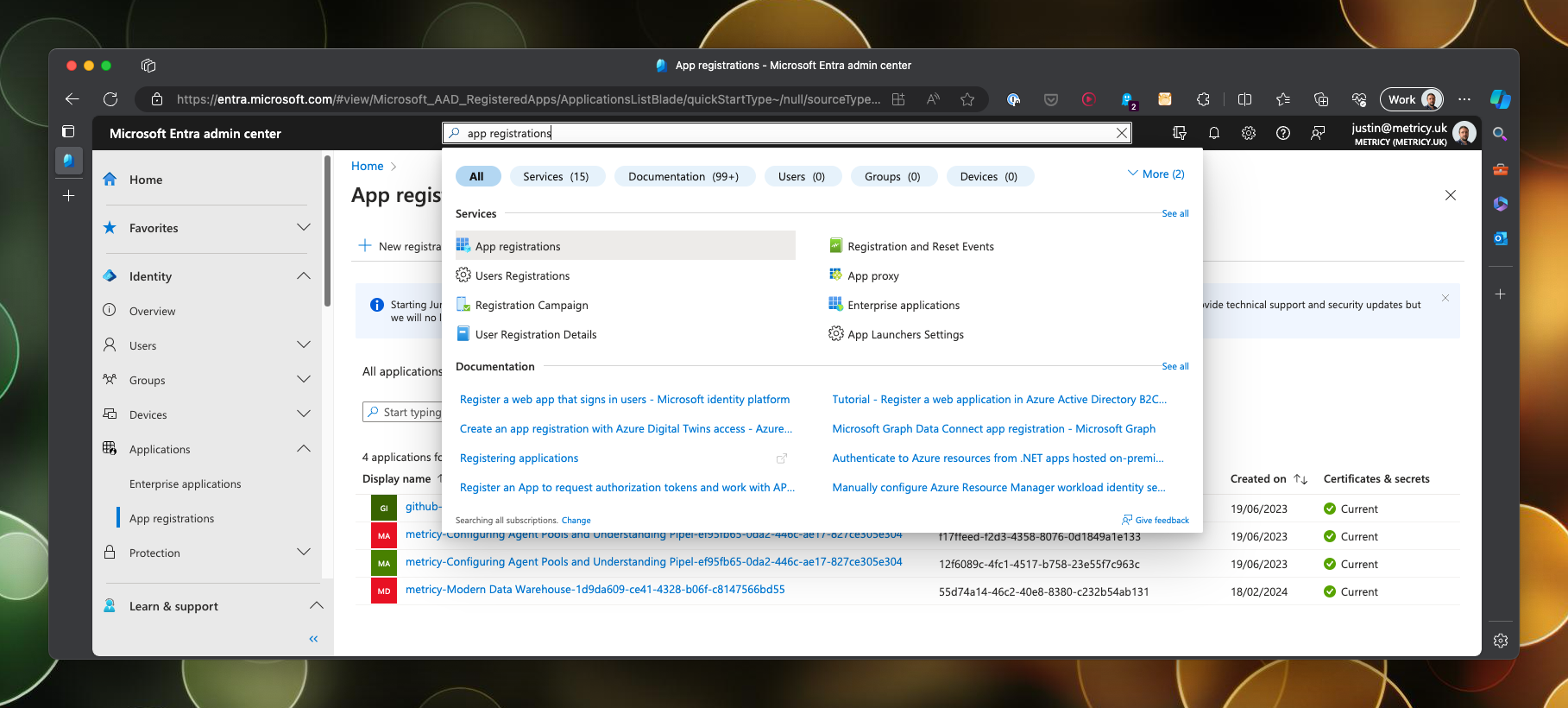Filter results by Documentation (99+)

coord(683,176)
